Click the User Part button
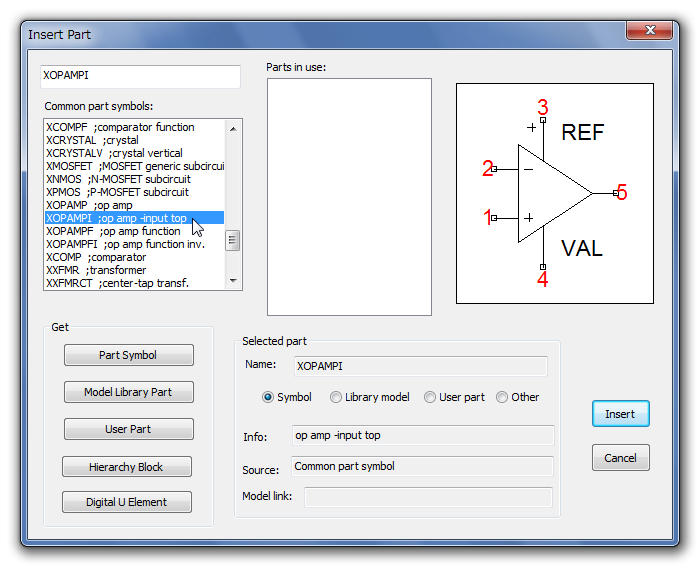 pyautogui.click(x=129, y=429)
